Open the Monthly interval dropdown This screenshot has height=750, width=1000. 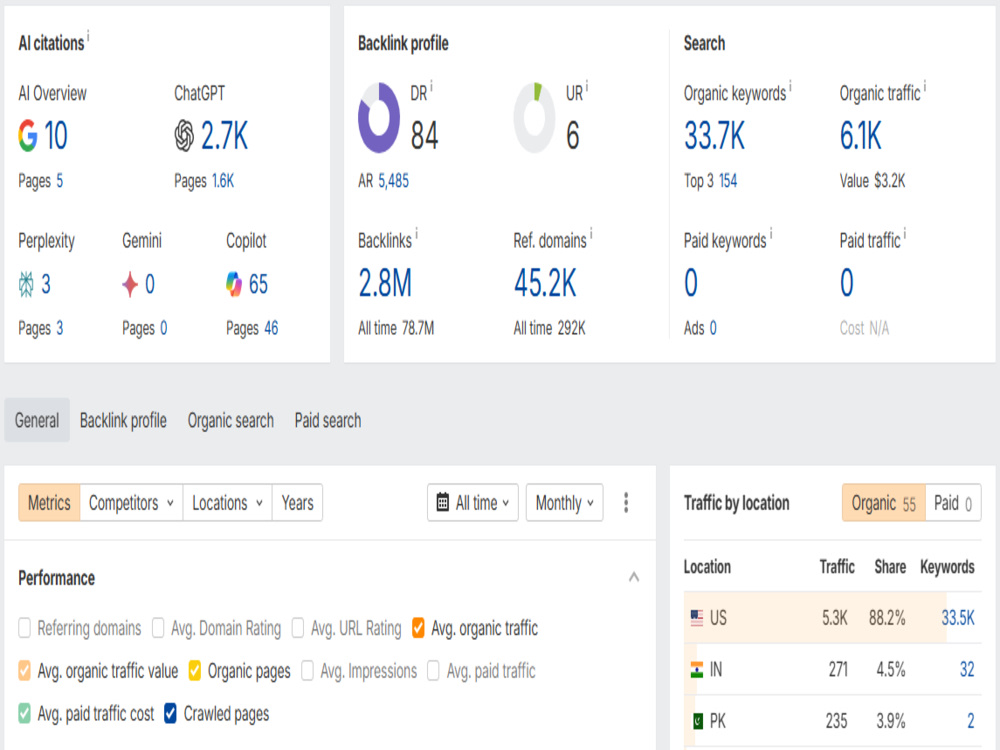[564, 503]
